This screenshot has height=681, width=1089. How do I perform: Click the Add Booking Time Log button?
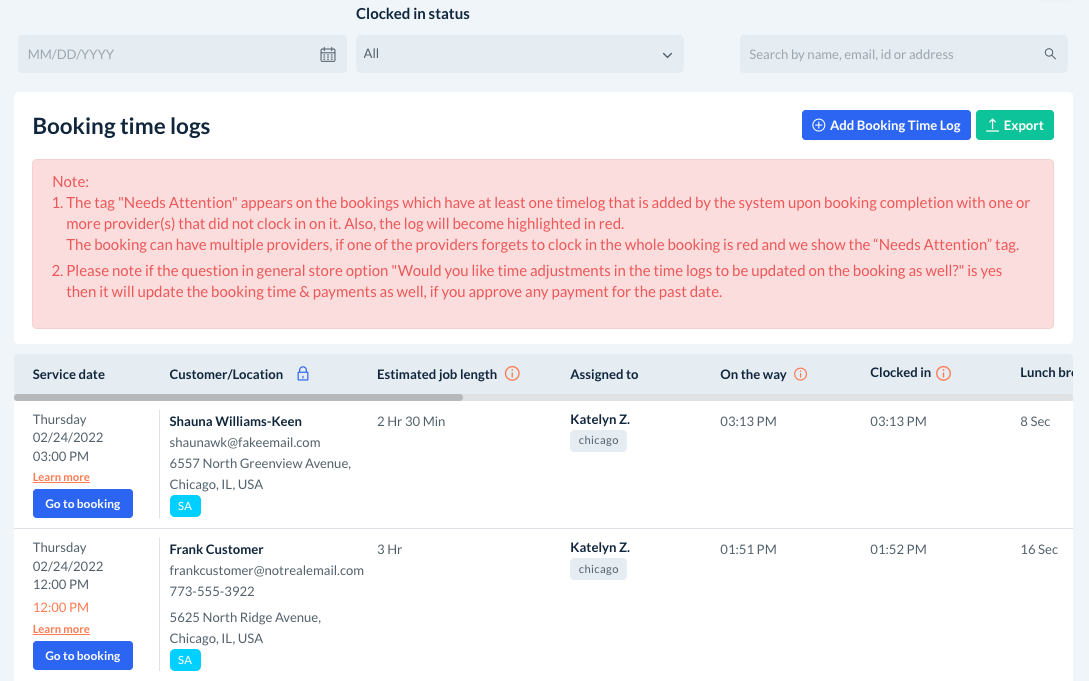tap(886, 125)
